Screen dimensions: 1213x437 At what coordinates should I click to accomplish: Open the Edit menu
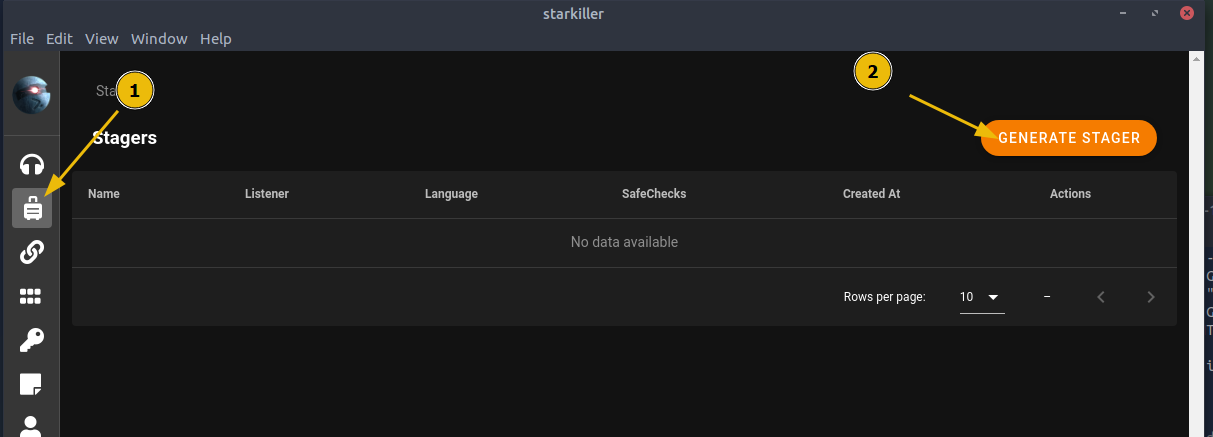point(59,39)
